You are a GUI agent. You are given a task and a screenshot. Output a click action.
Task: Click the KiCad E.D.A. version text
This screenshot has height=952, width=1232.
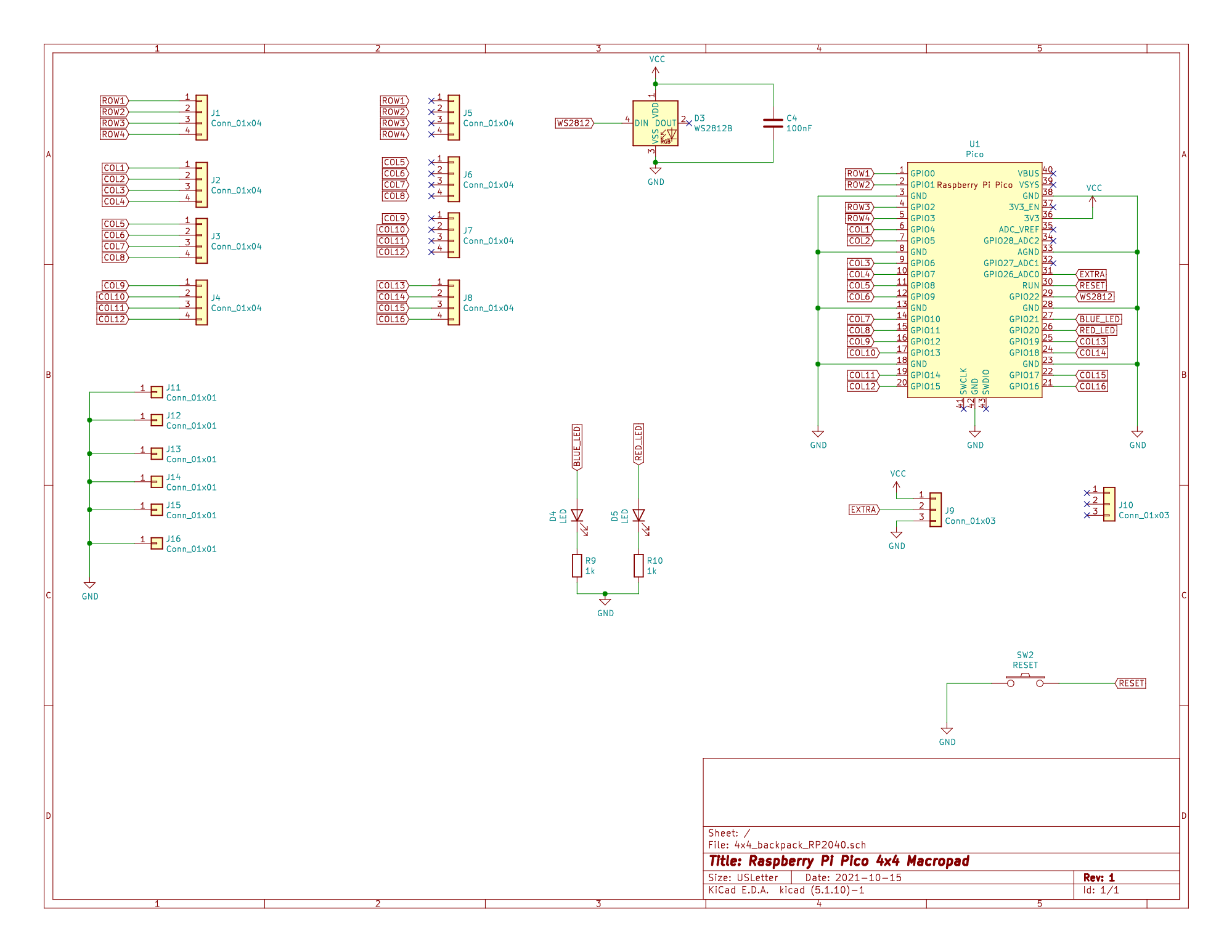786,890
